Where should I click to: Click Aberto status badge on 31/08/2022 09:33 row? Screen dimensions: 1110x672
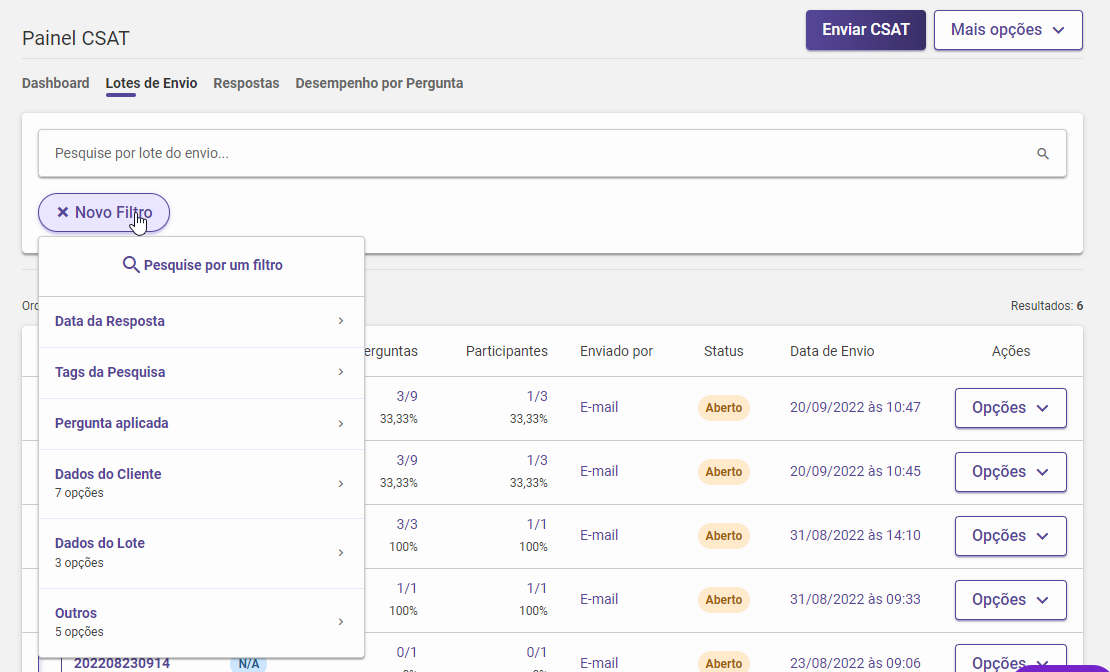[x=723, y=600]
